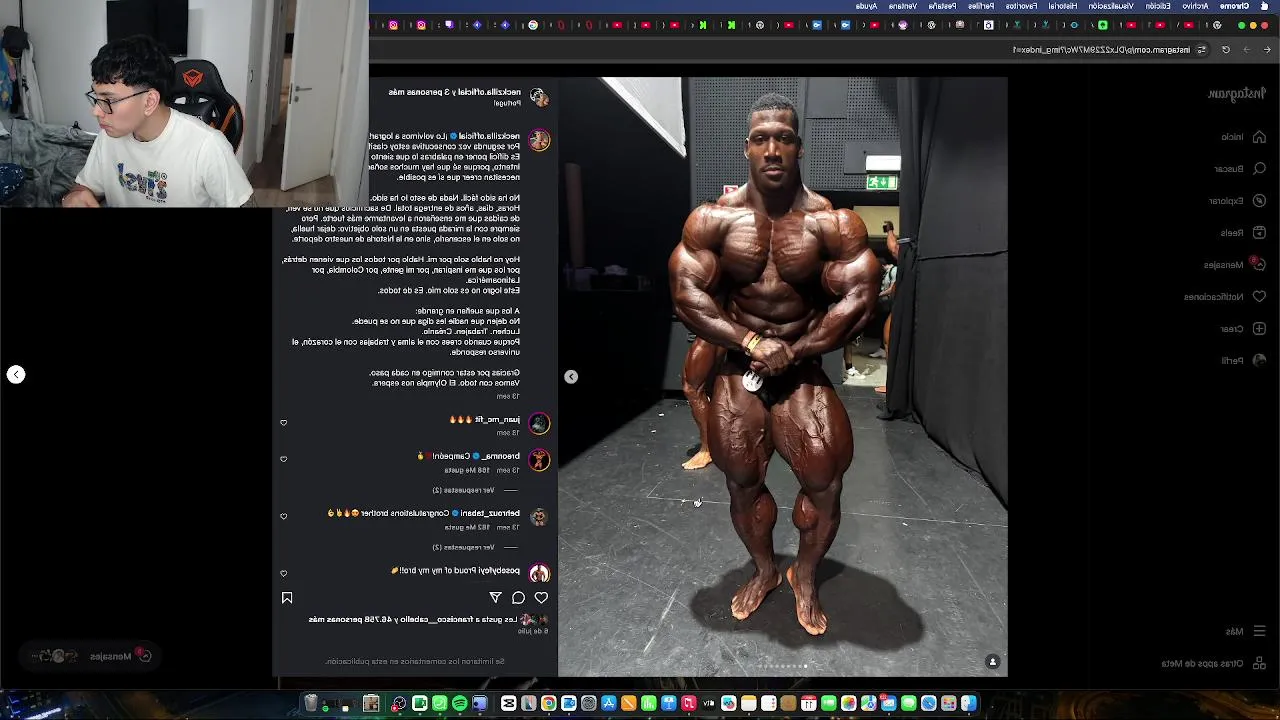Click the comment bubble icon under post

coord(518,598)
